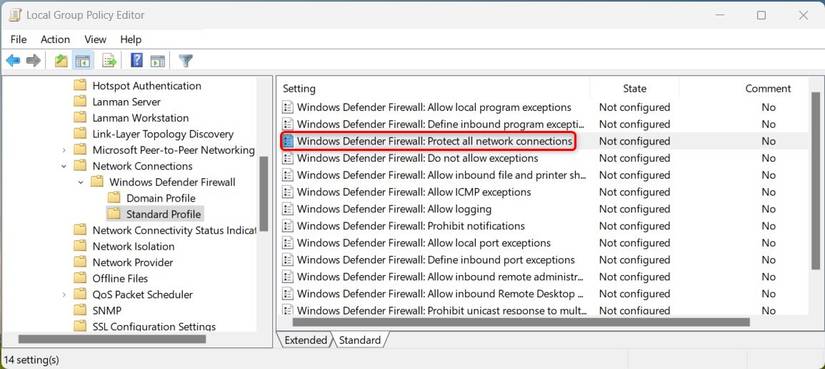
Task: Click the icon beside Protect all network connections
Action: pyautogui.click(x=288, y=141)
